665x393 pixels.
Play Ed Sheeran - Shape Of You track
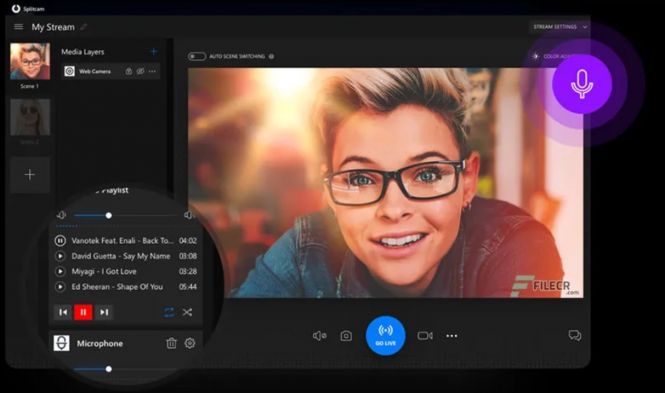click(60, 287)
